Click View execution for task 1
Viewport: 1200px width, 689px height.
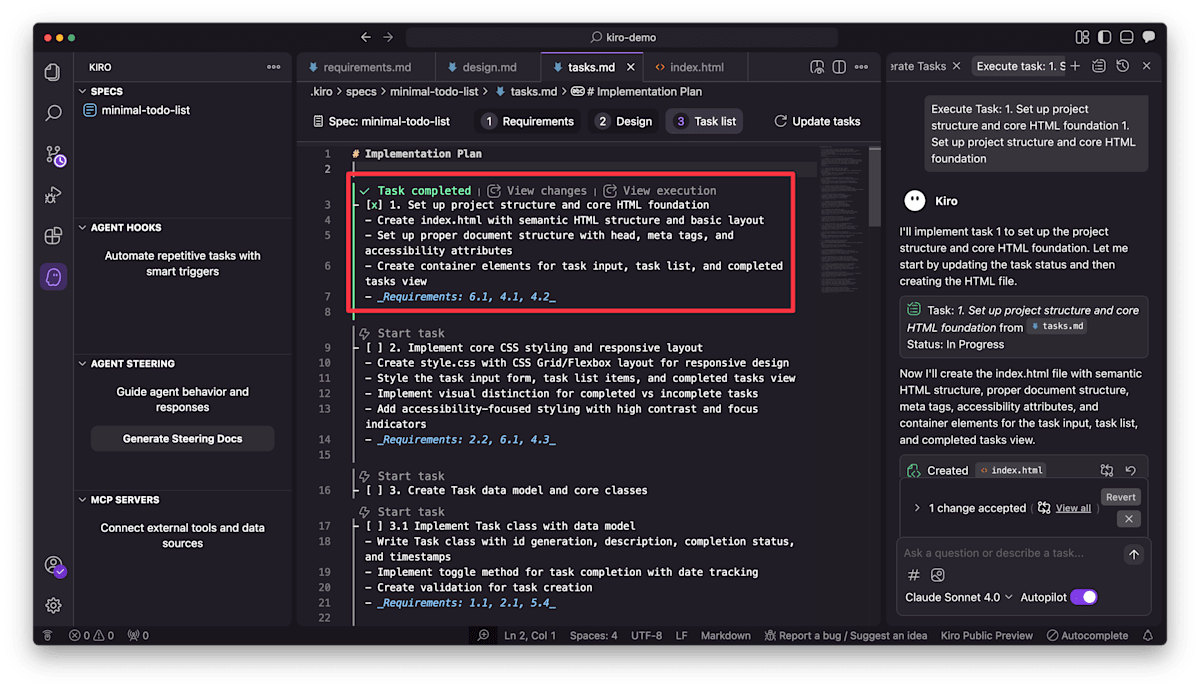click(660, 190)
